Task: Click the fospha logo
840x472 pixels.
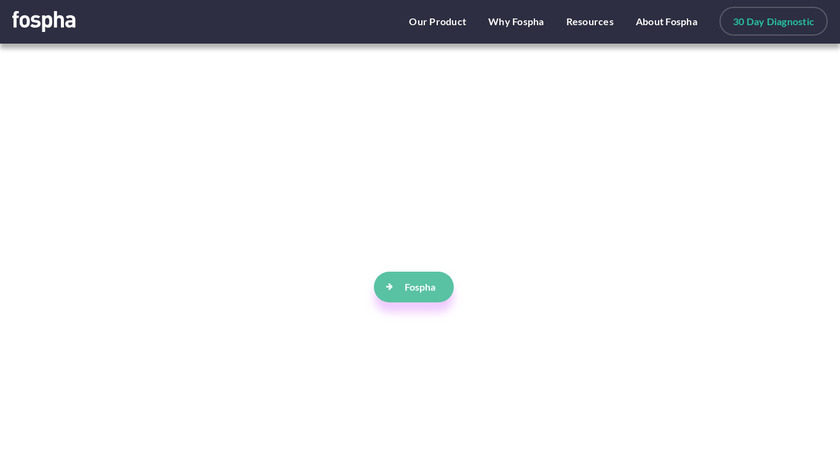Action: pos(44,21)
